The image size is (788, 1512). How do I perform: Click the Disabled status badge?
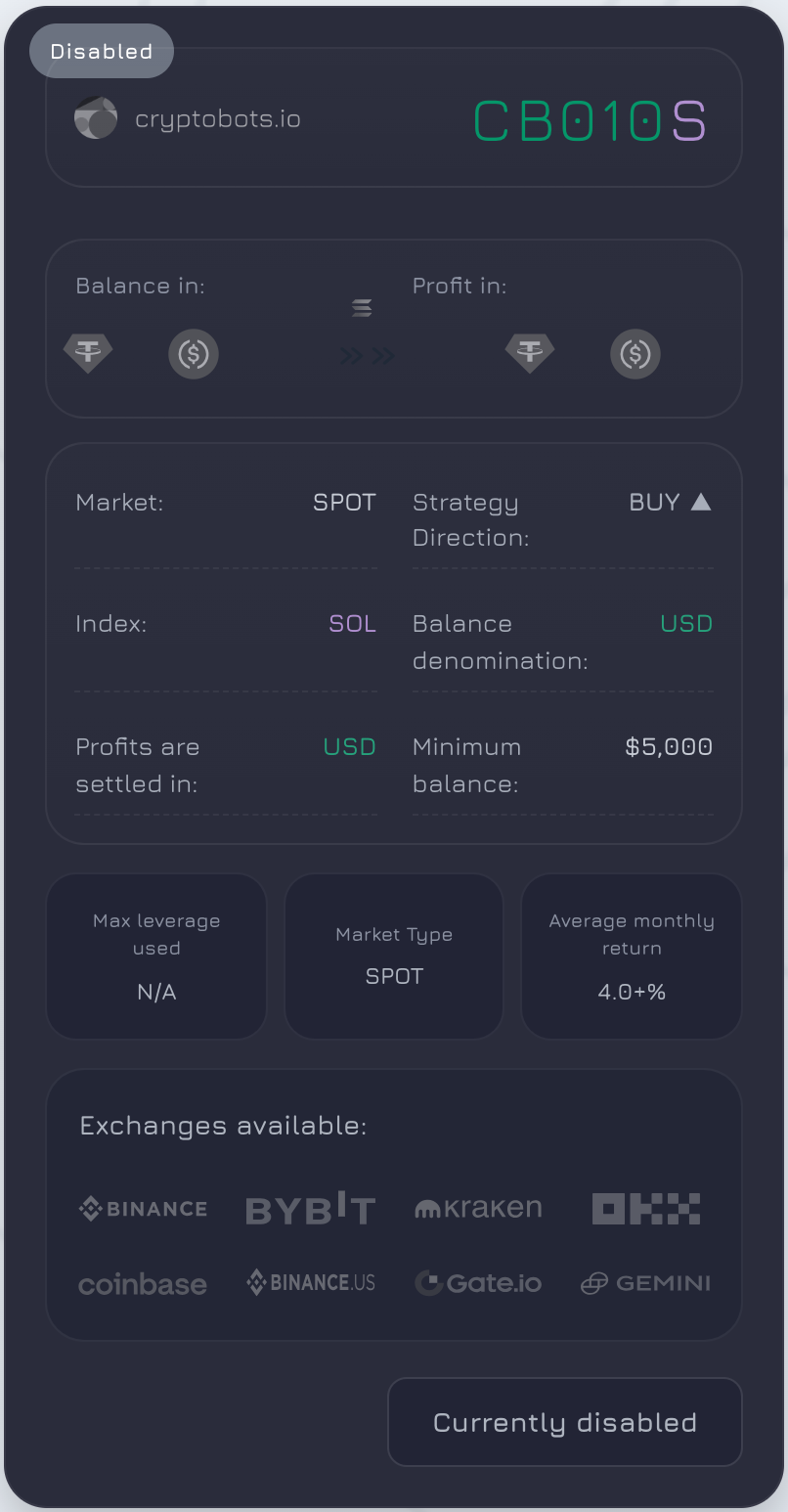tap(102, 51)
